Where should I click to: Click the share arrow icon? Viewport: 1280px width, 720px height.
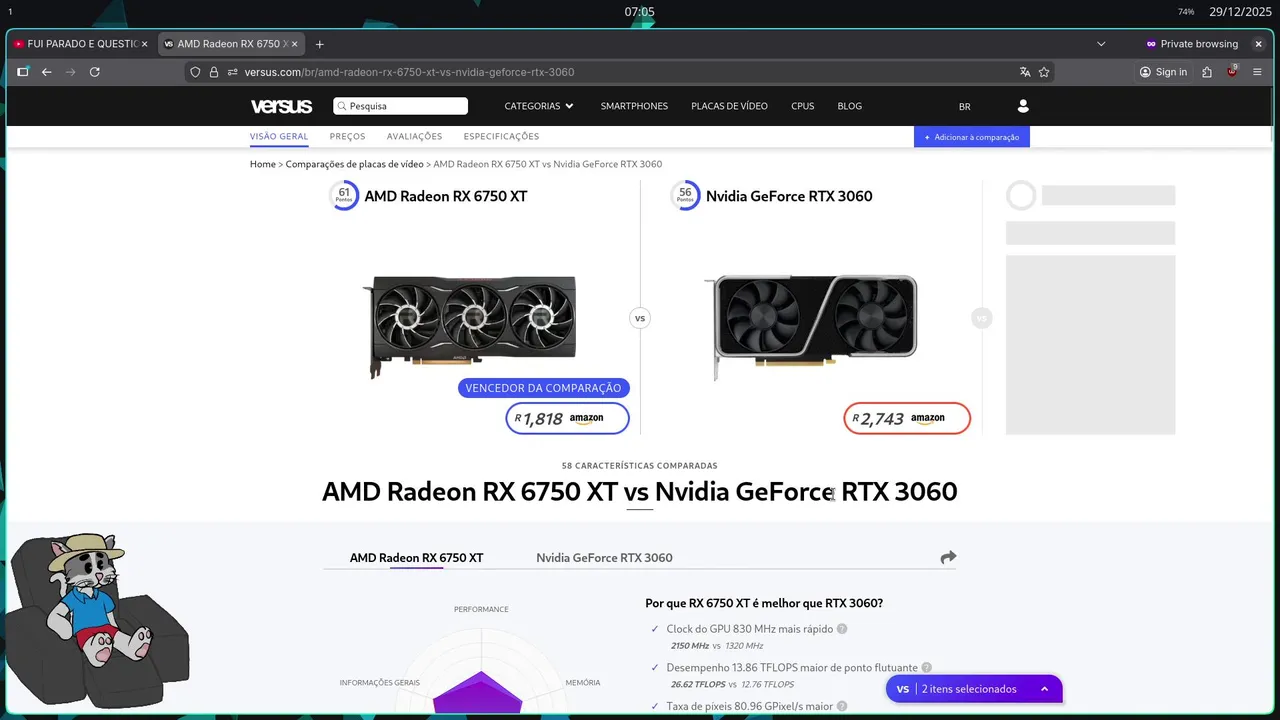948,557
